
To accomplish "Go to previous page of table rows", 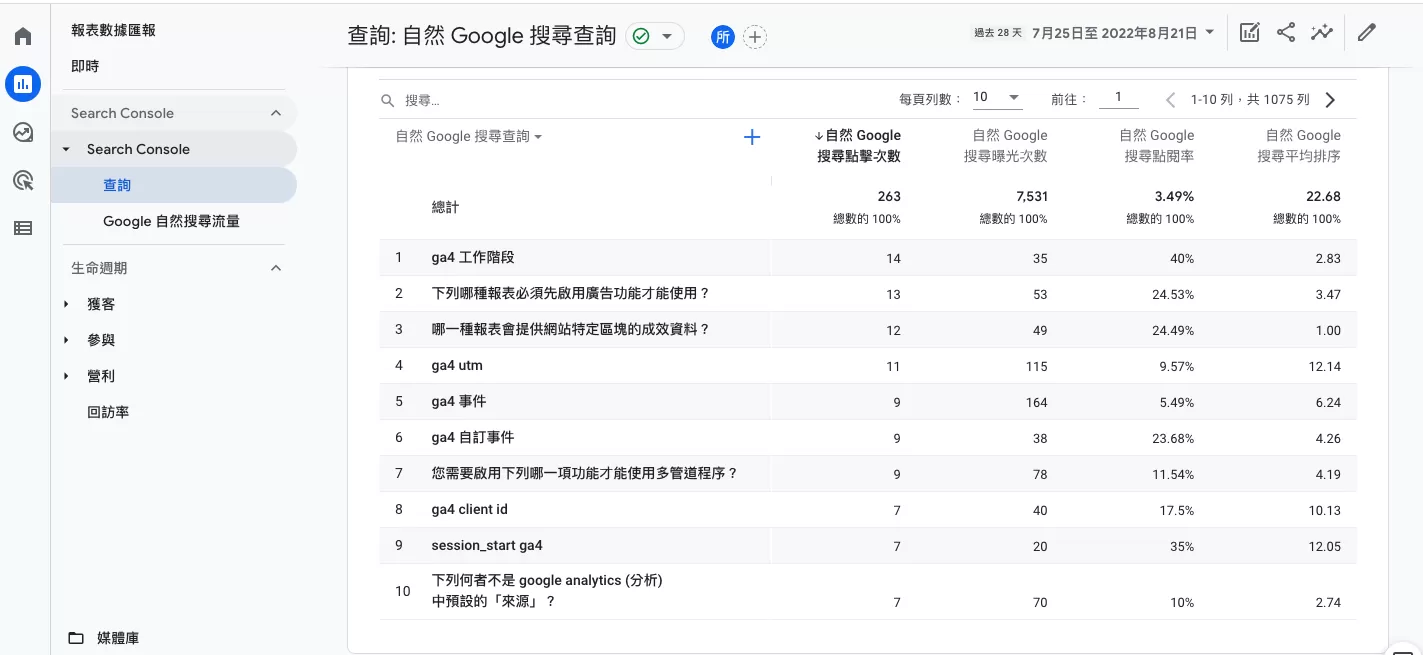I will click(x=1170, y=100).
